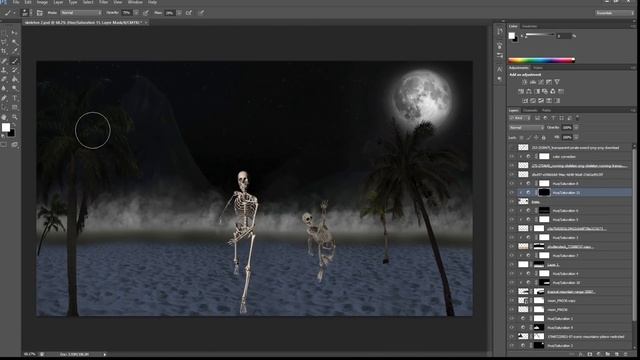Switch to the Styles tab
Screen dimensions: 640x360
point(538,68)
